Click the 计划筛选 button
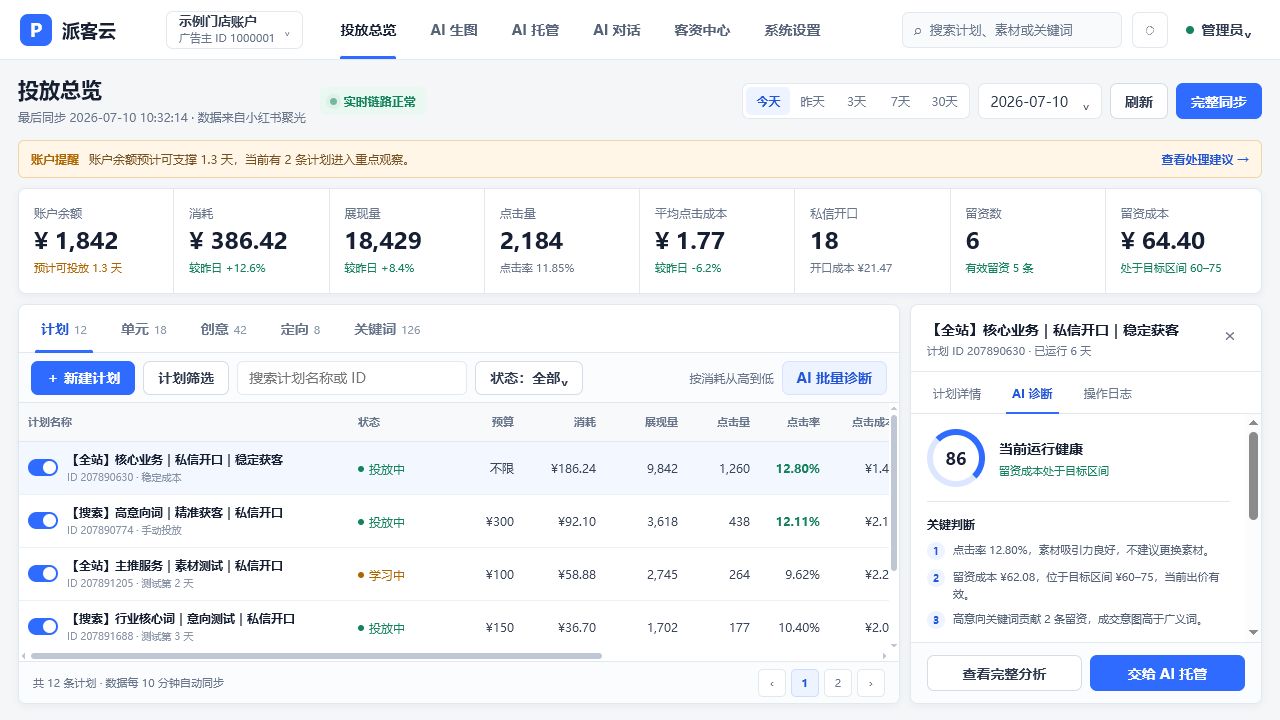 (x=186, y=378)
